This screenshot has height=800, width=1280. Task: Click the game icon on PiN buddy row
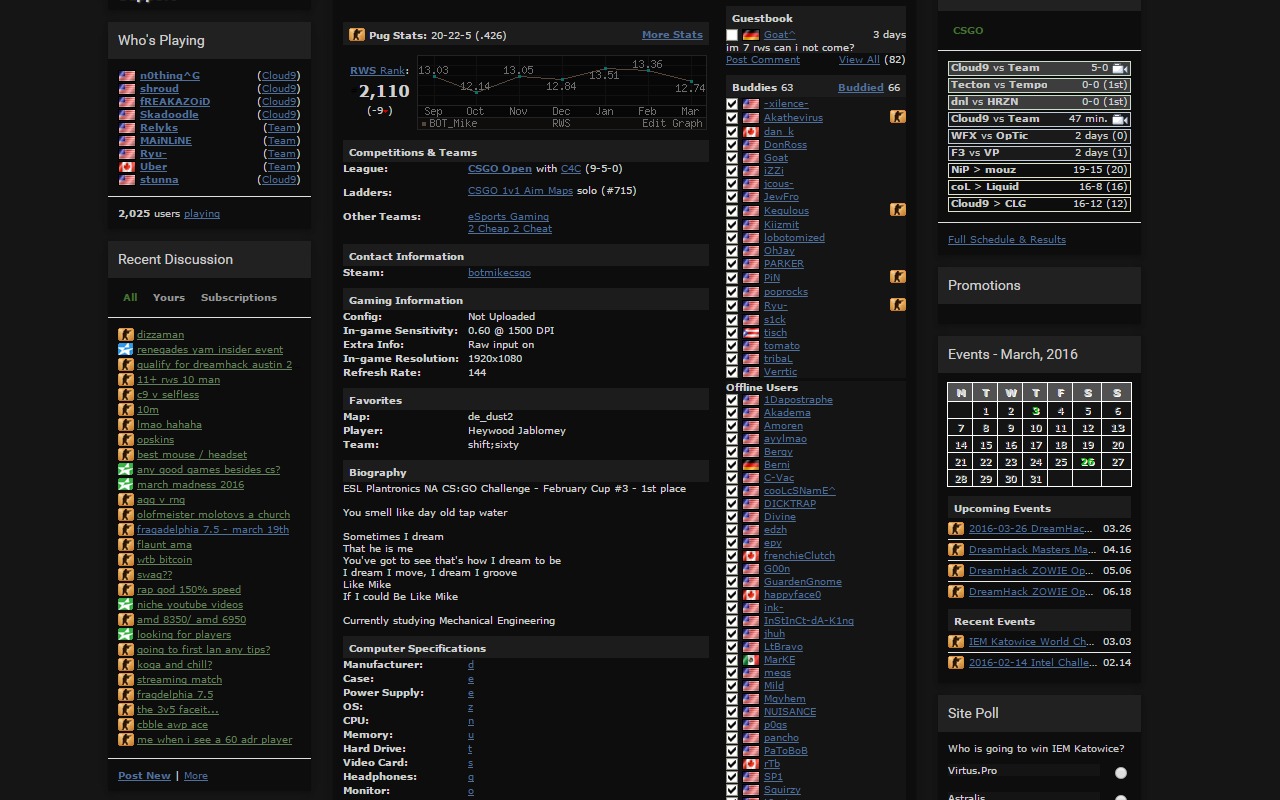coord(897,277)
